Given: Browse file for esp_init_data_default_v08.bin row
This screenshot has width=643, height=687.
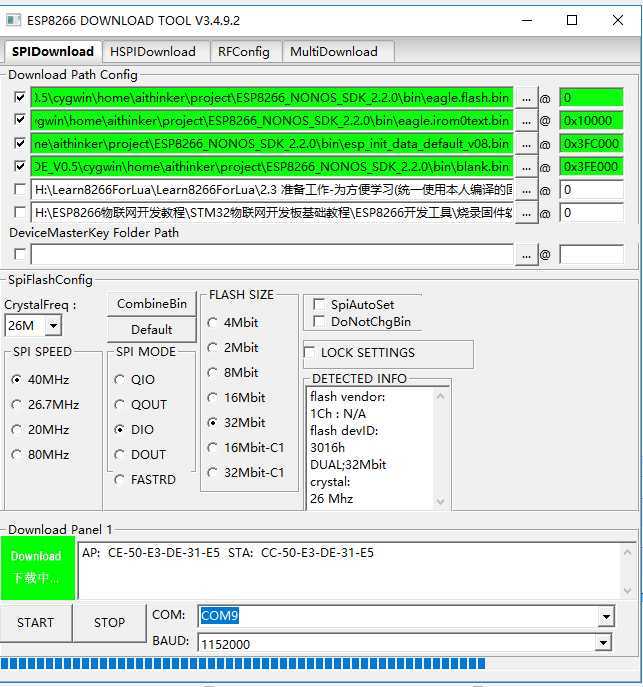Looking at the screenshot, I should click(526, 145).
